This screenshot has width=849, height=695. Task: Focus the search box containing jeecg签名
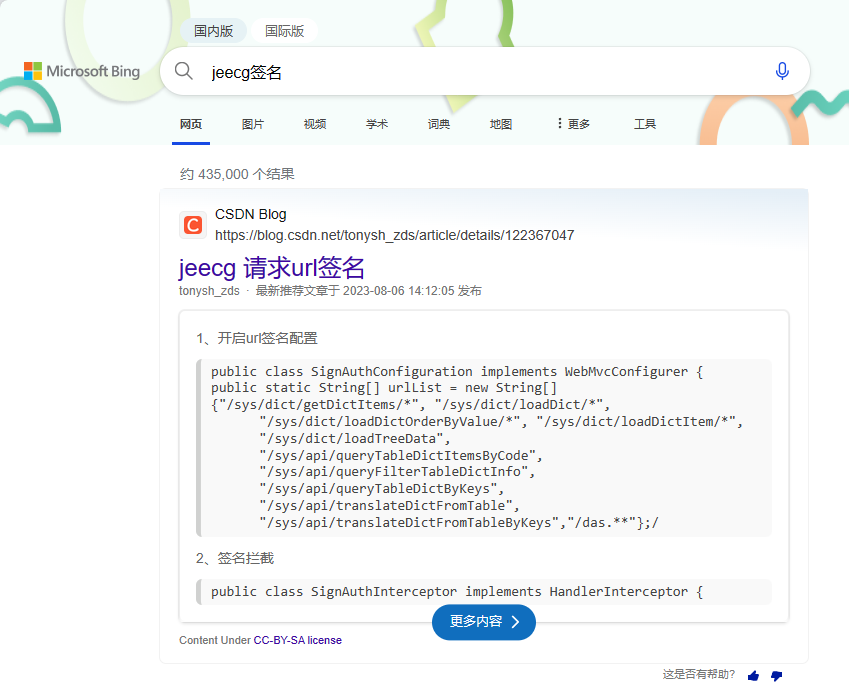click(480, 72)
